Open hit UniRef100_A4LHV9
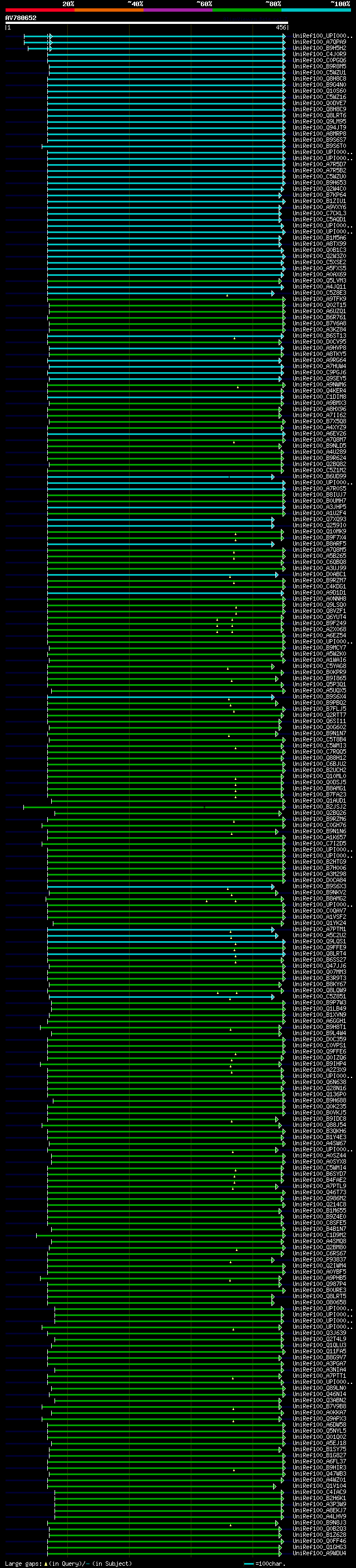Viewport: 356px width, 1568px height. (x=319, y=1517)
